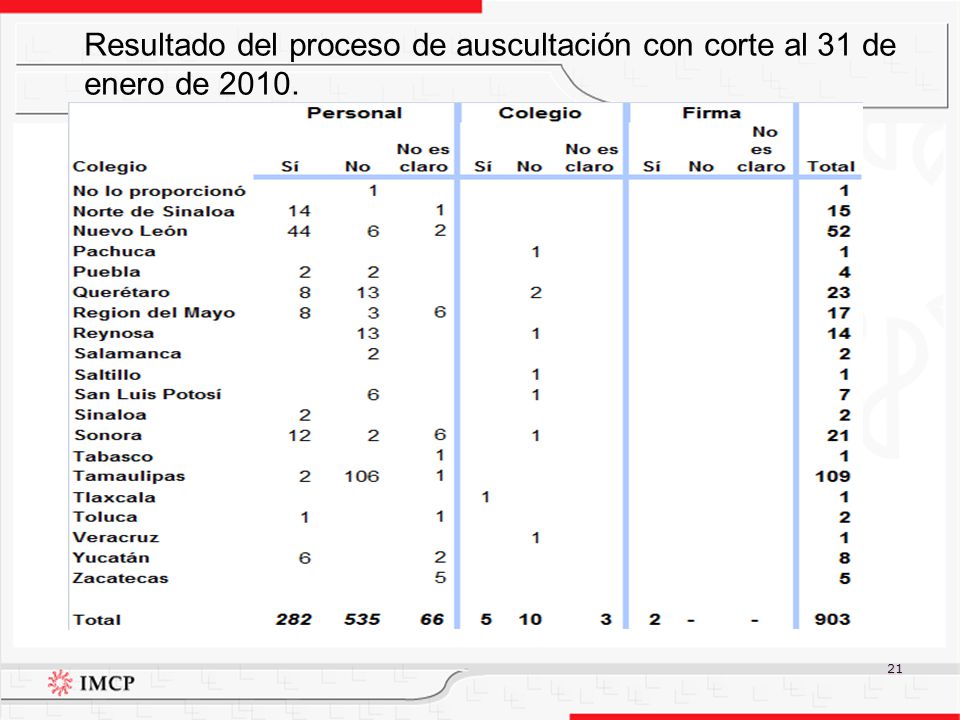
Task: Select Nuevo León Personal Sí value 44
Action: 299,231
